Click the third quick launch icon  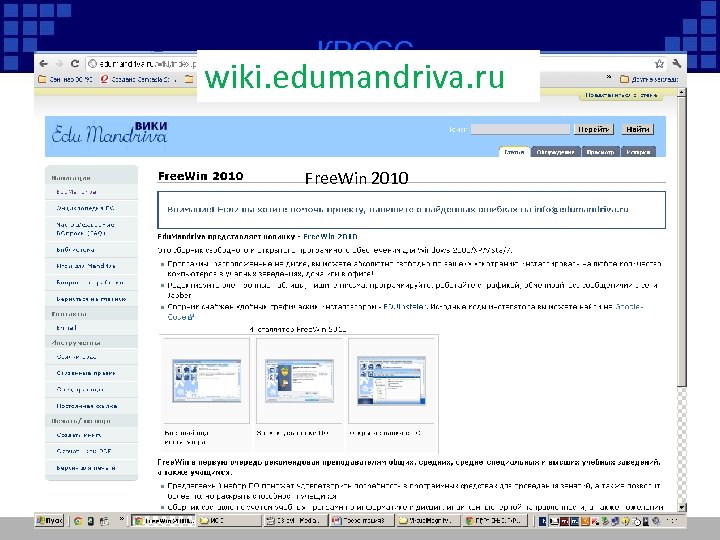coord(104,521)
